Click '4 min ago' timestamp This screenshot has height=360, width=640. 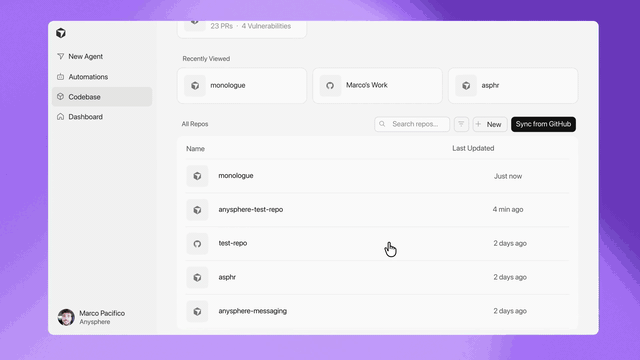pyautogui.click(x=508, y=209)
